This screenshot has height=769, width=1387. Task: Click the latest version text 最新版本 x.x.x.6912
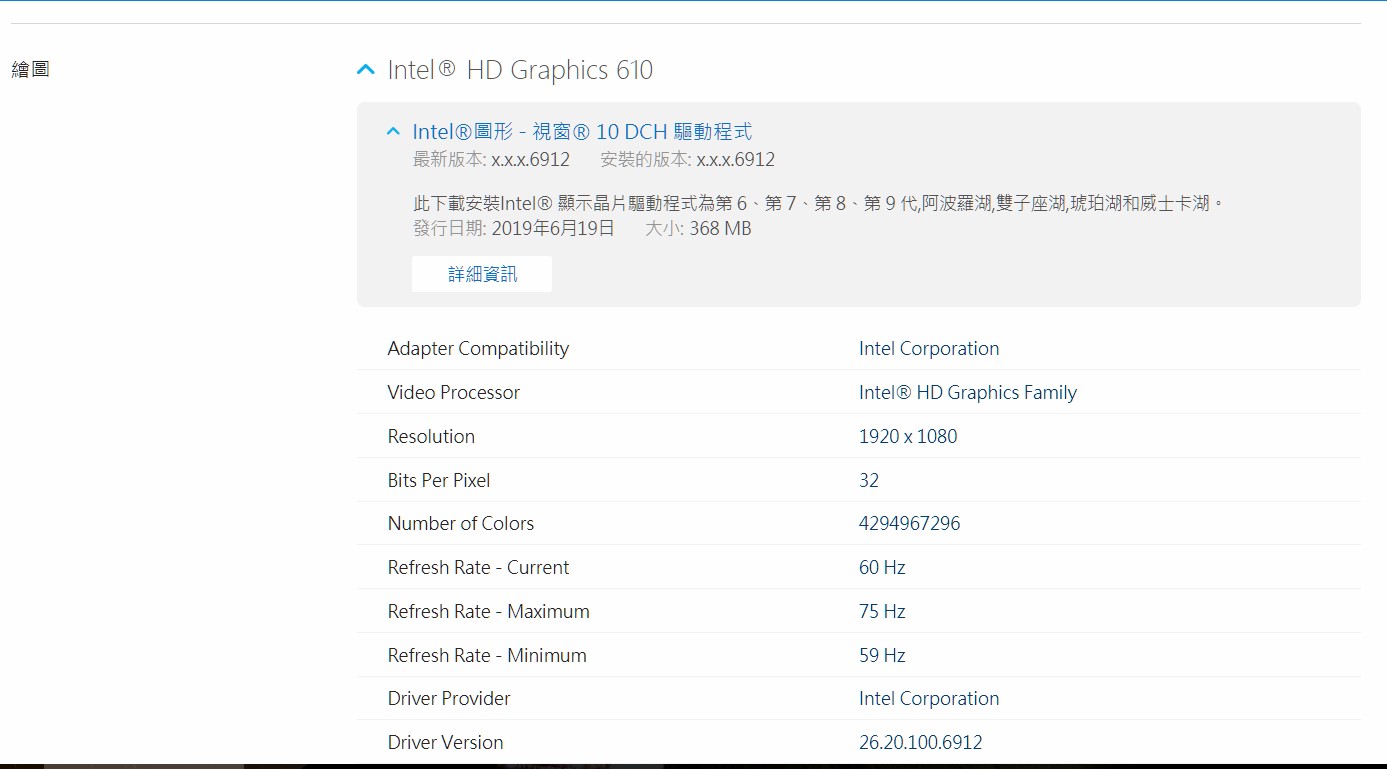click(x=491, y=160)
